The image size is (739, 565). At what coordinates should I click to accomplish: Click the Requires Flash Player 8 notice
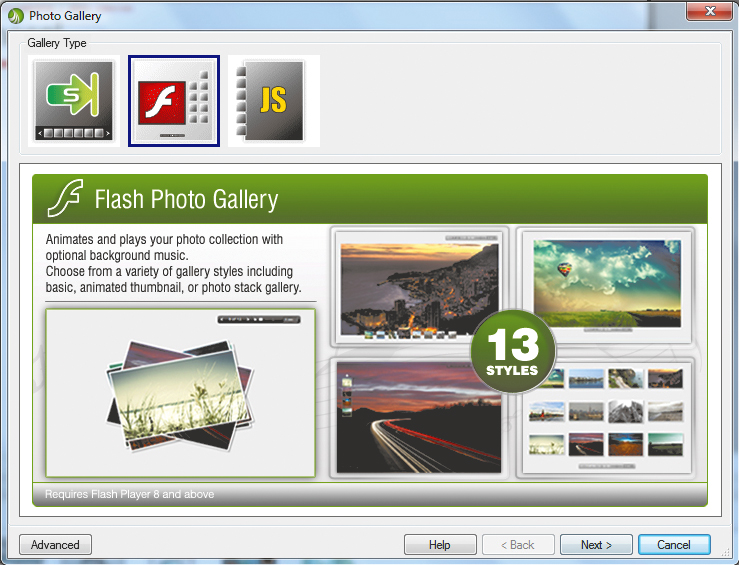click(x=130, y=494)
